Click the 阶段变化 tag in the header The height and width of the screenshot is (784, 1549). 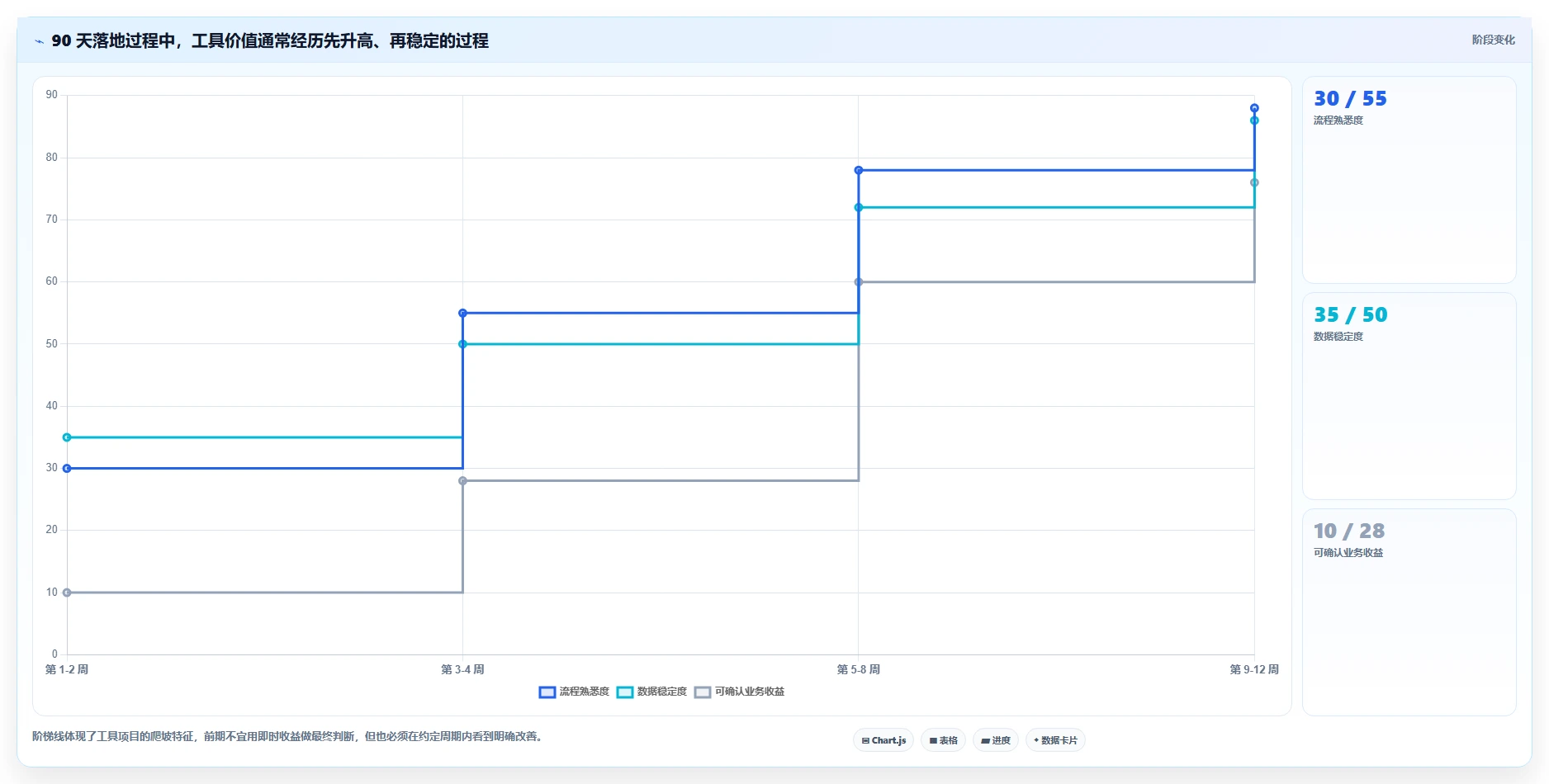[x=1493, y=40]
